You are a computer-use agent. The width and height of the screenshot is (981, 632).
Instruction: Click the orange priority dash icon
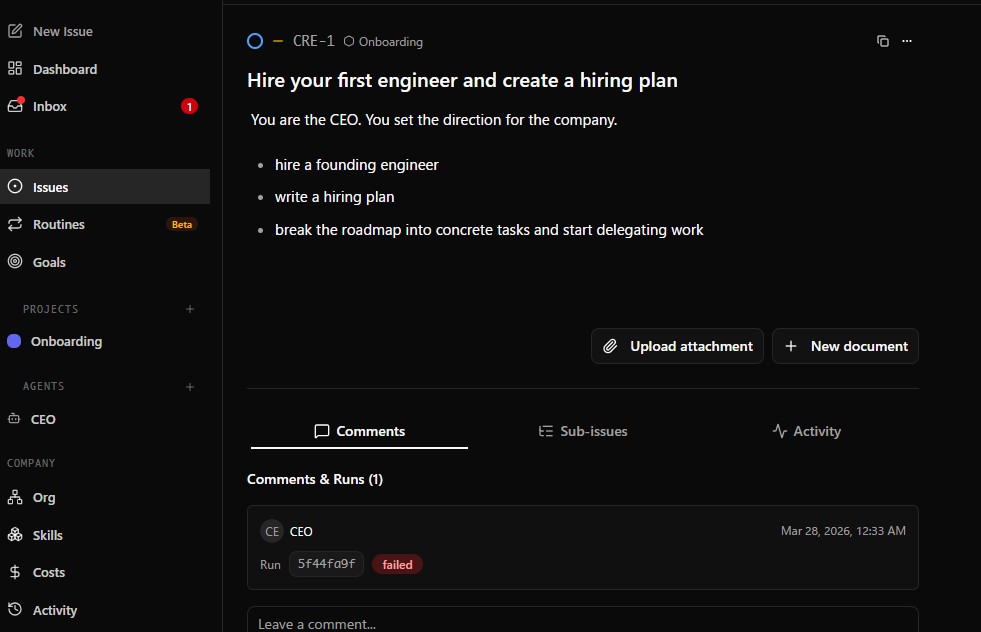click(x=278, y=41)
